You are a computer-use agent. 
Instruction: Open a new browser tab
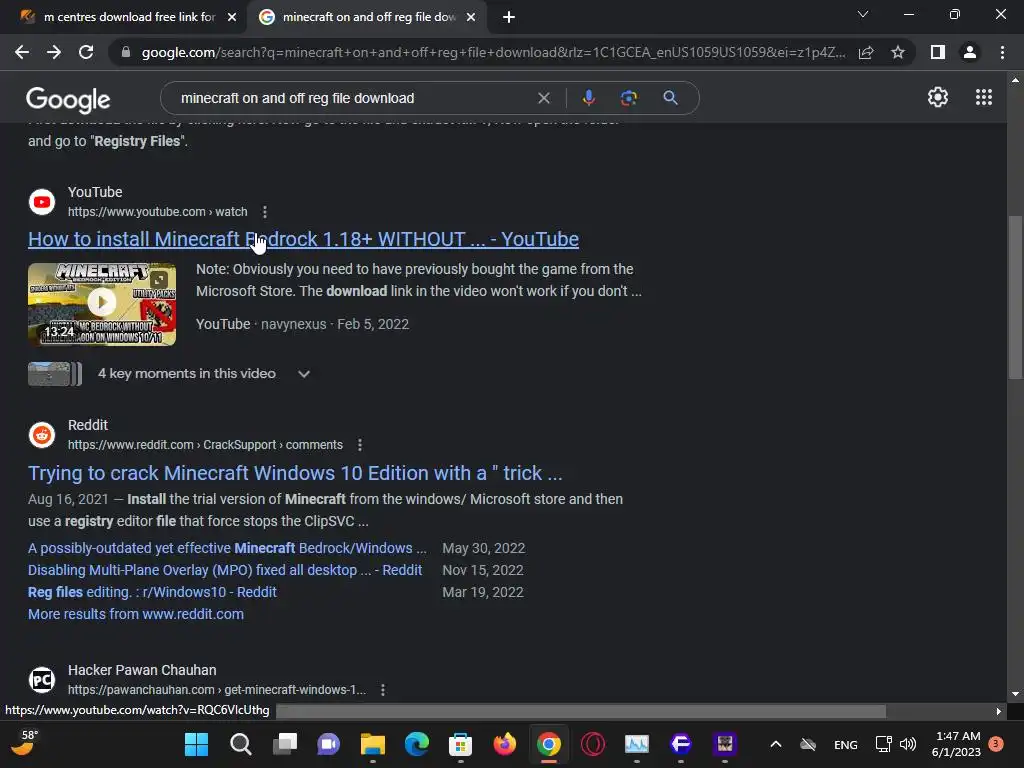(509, 18)
